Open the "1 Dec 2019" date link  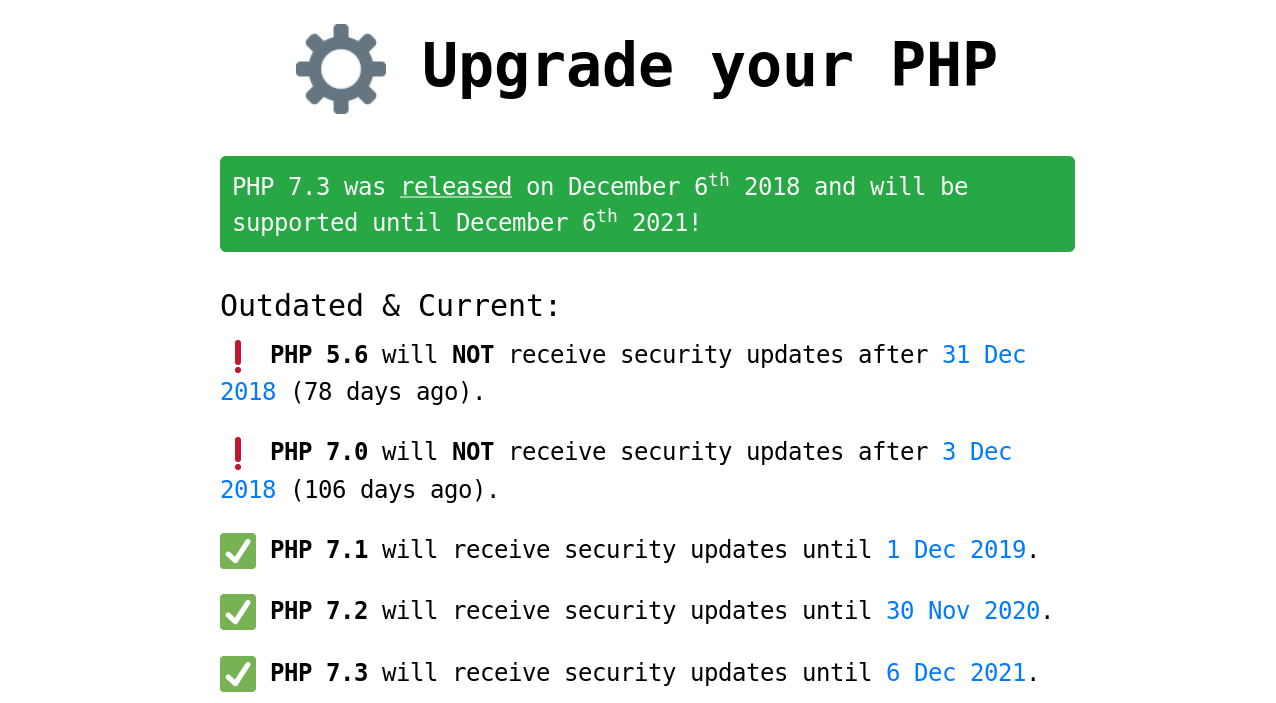coord(956,550)
